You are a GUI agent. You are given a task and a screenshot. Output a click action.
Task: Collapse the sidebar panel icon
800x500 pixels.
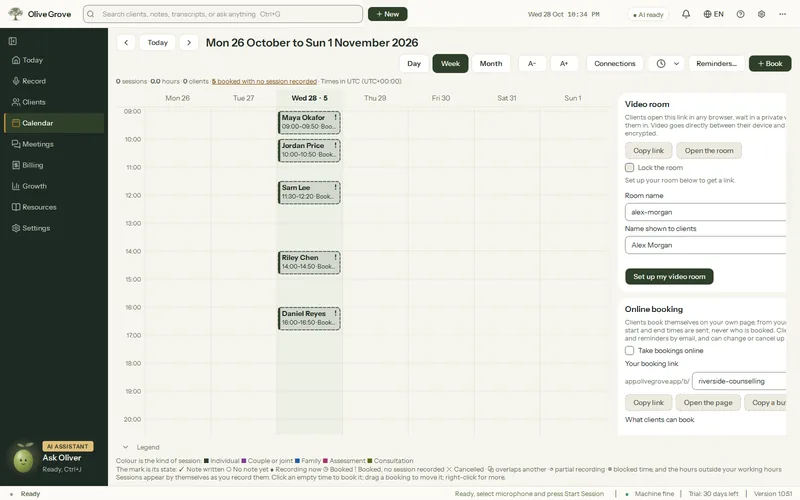(x=13, y=41)
